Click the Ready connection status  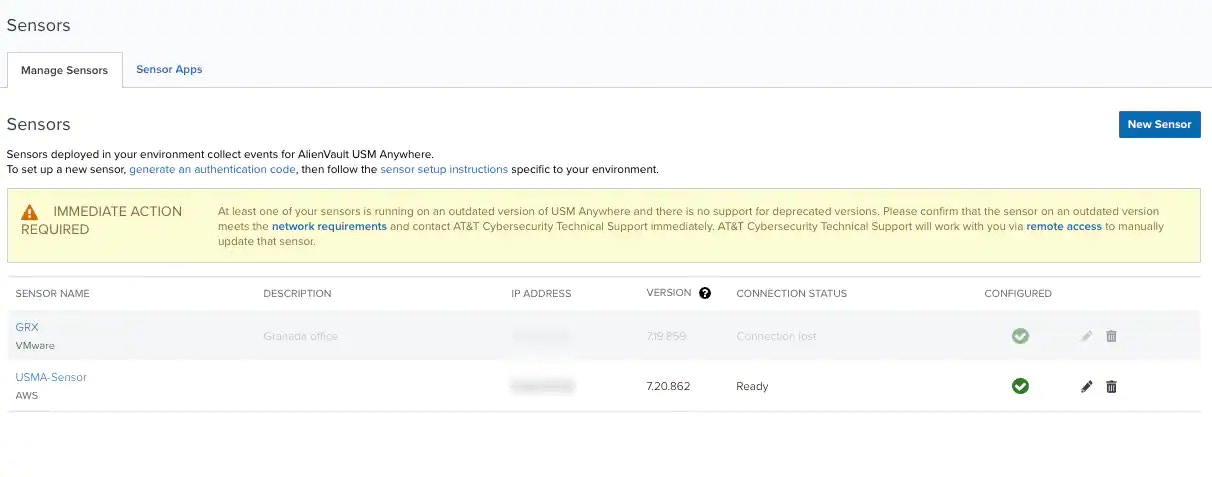[x=752, y=386]
